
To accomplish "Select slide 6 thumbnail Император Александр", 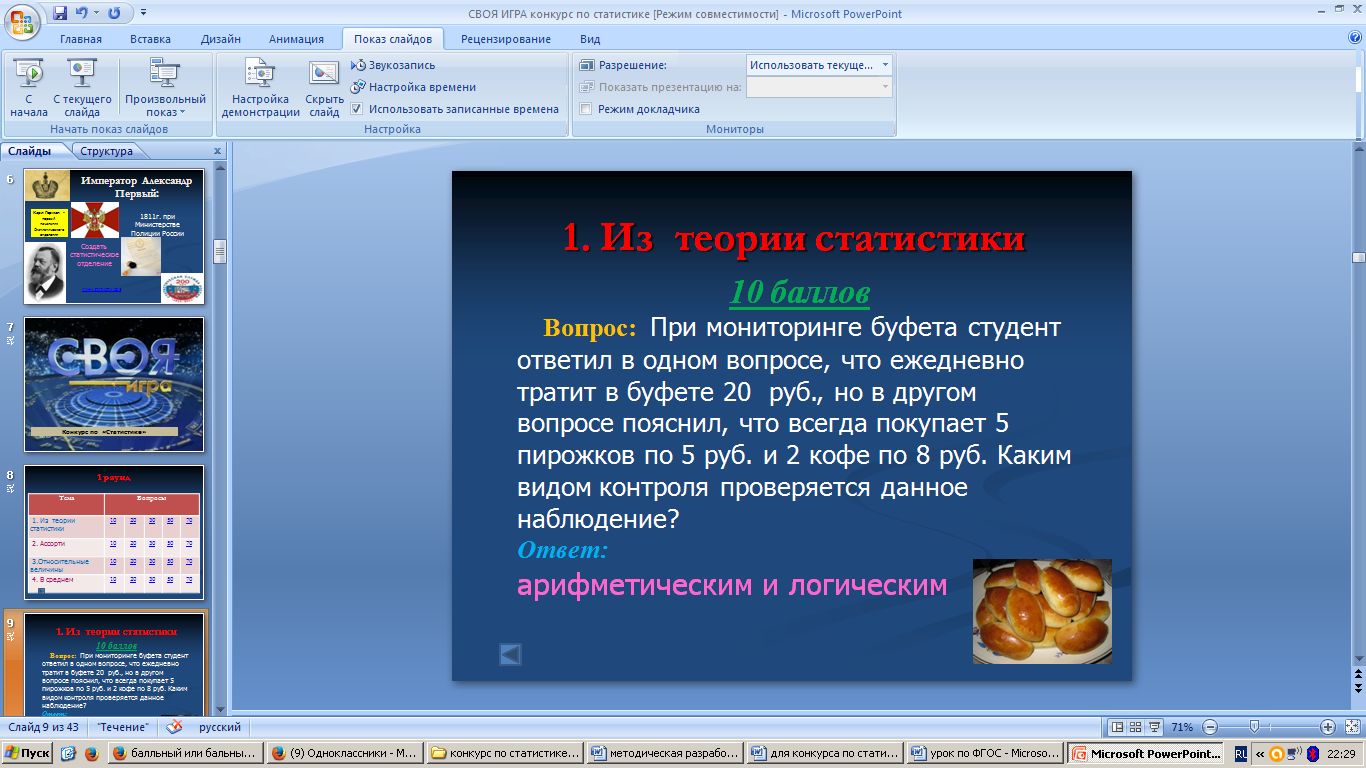I will click(x=114, y=236).
